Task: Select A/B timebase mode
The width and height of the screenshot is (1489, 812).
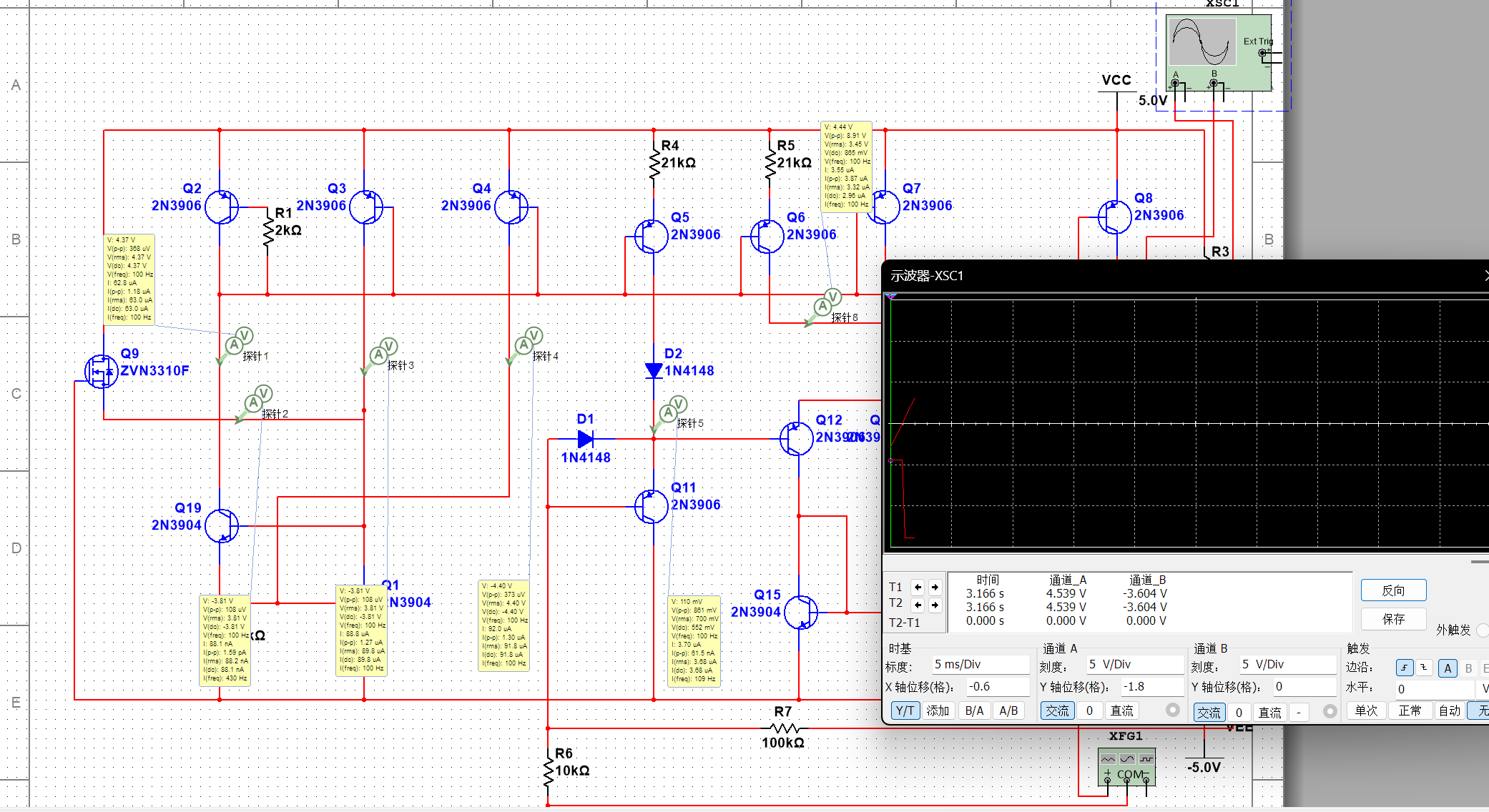Action: pos(1008,710)
